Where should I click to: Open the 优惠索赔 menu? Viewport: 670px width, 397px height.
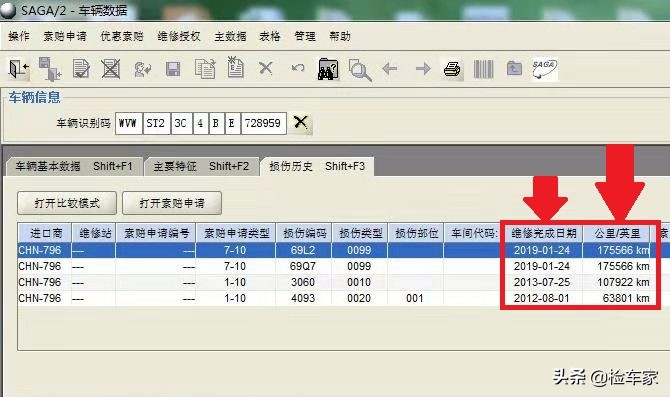(x=122, y=36)
